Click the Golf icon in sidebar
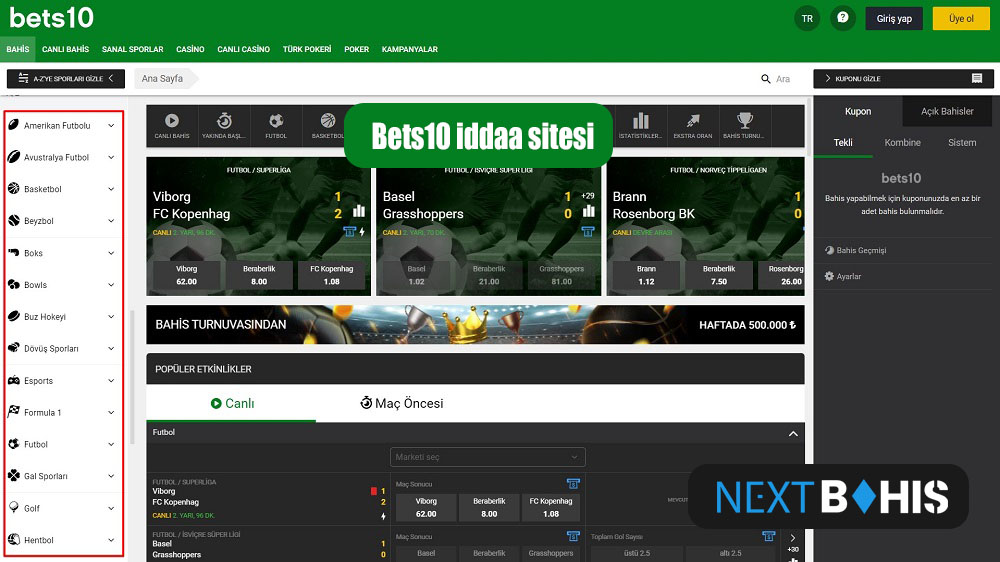Viewport: 1000px width, 562px height. point(14,508)
